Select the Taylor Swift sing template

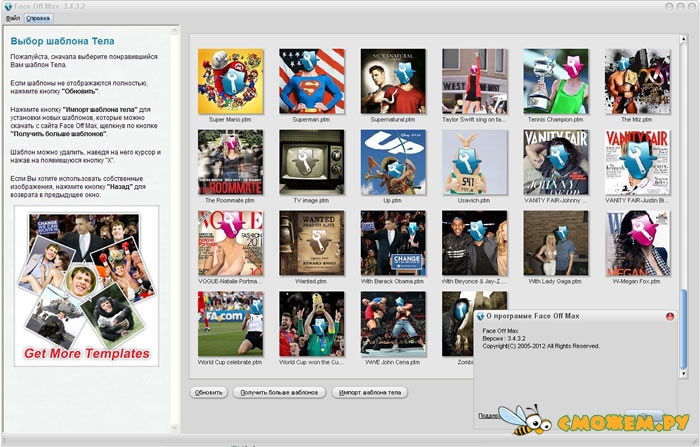click(x=475, y=81)
